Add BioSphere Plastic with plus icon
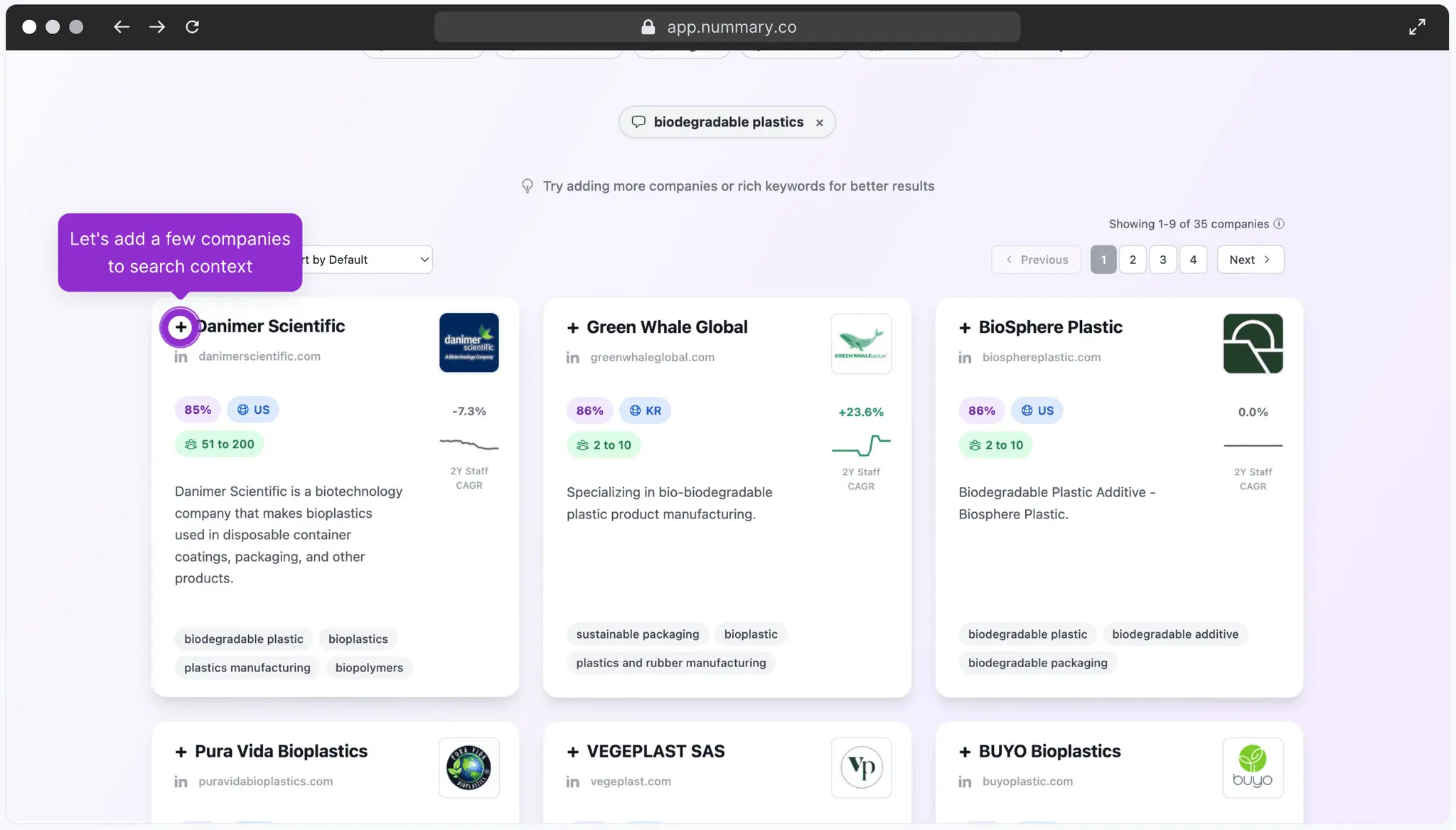The width and height of the screenshot is (1456, 830). pos(965,328)
